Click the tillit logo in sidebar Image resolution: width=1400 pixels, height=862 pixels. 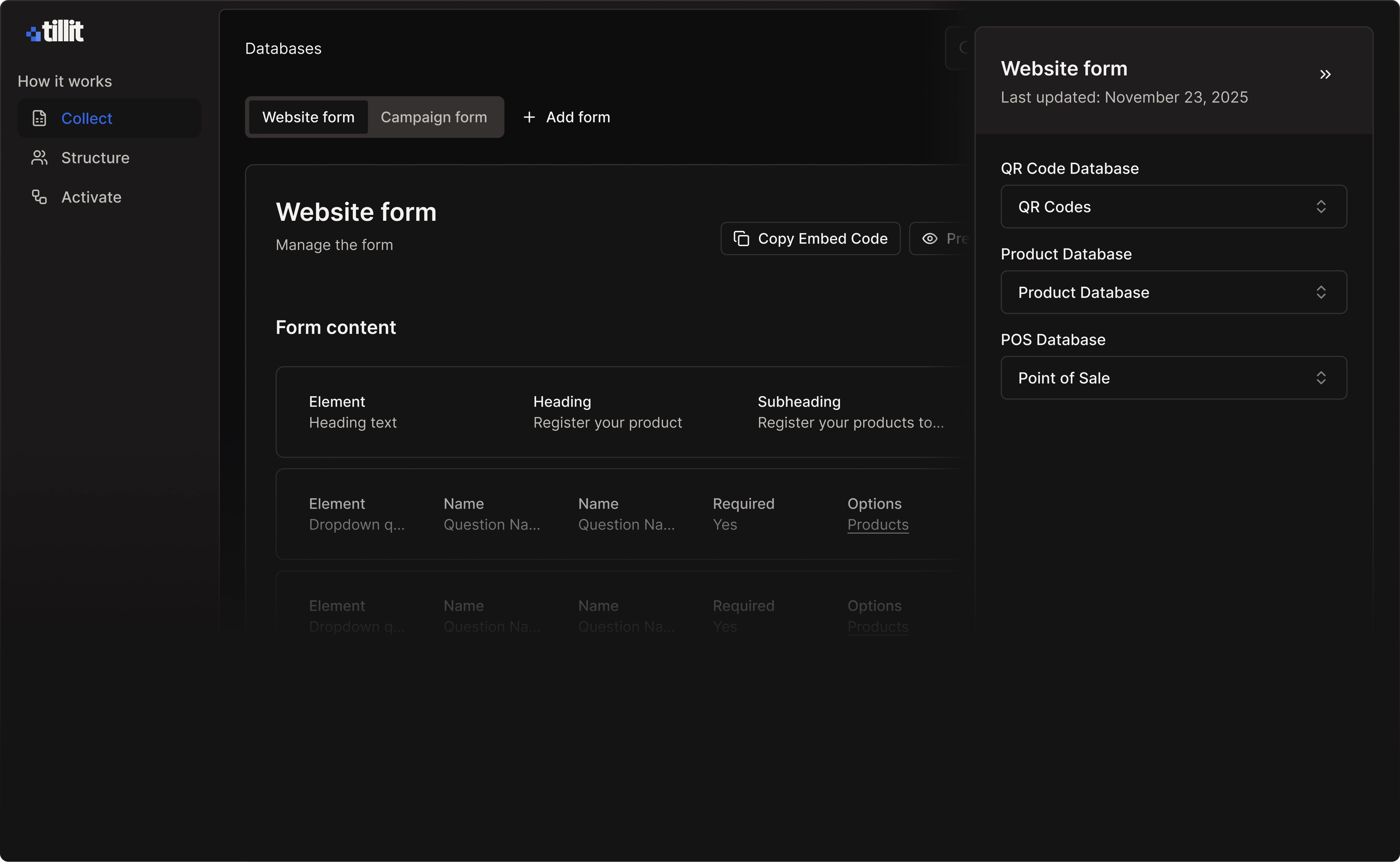pyautogui.click(x=54, y=30)
